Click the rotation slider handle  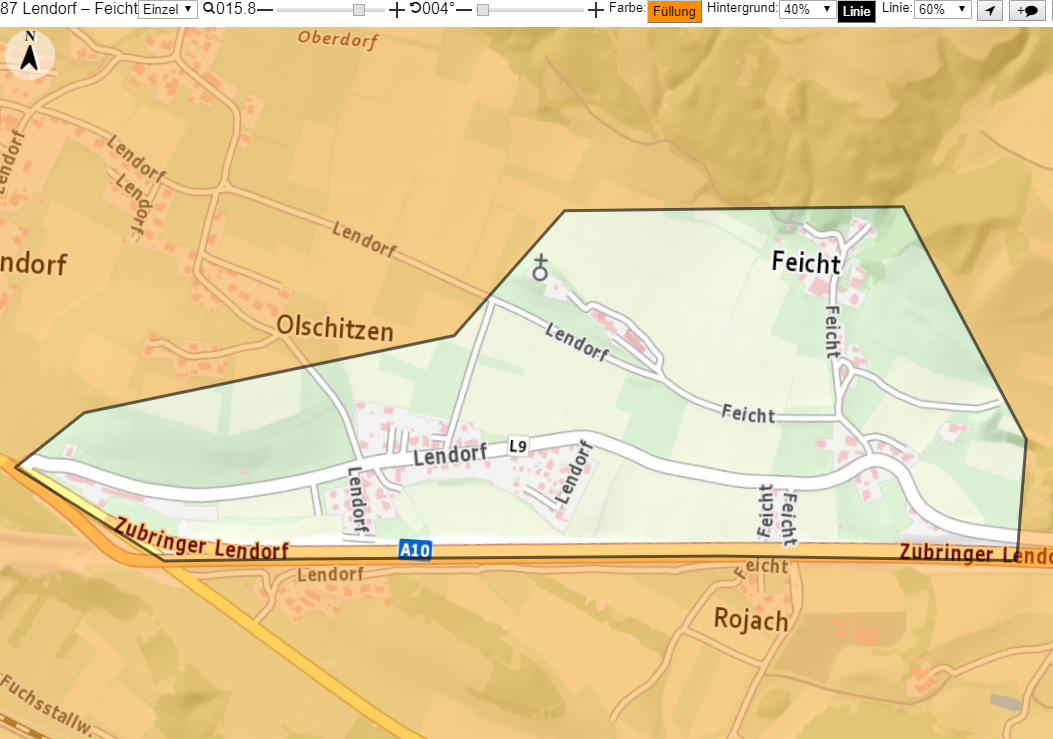click(x=483, y=10)
